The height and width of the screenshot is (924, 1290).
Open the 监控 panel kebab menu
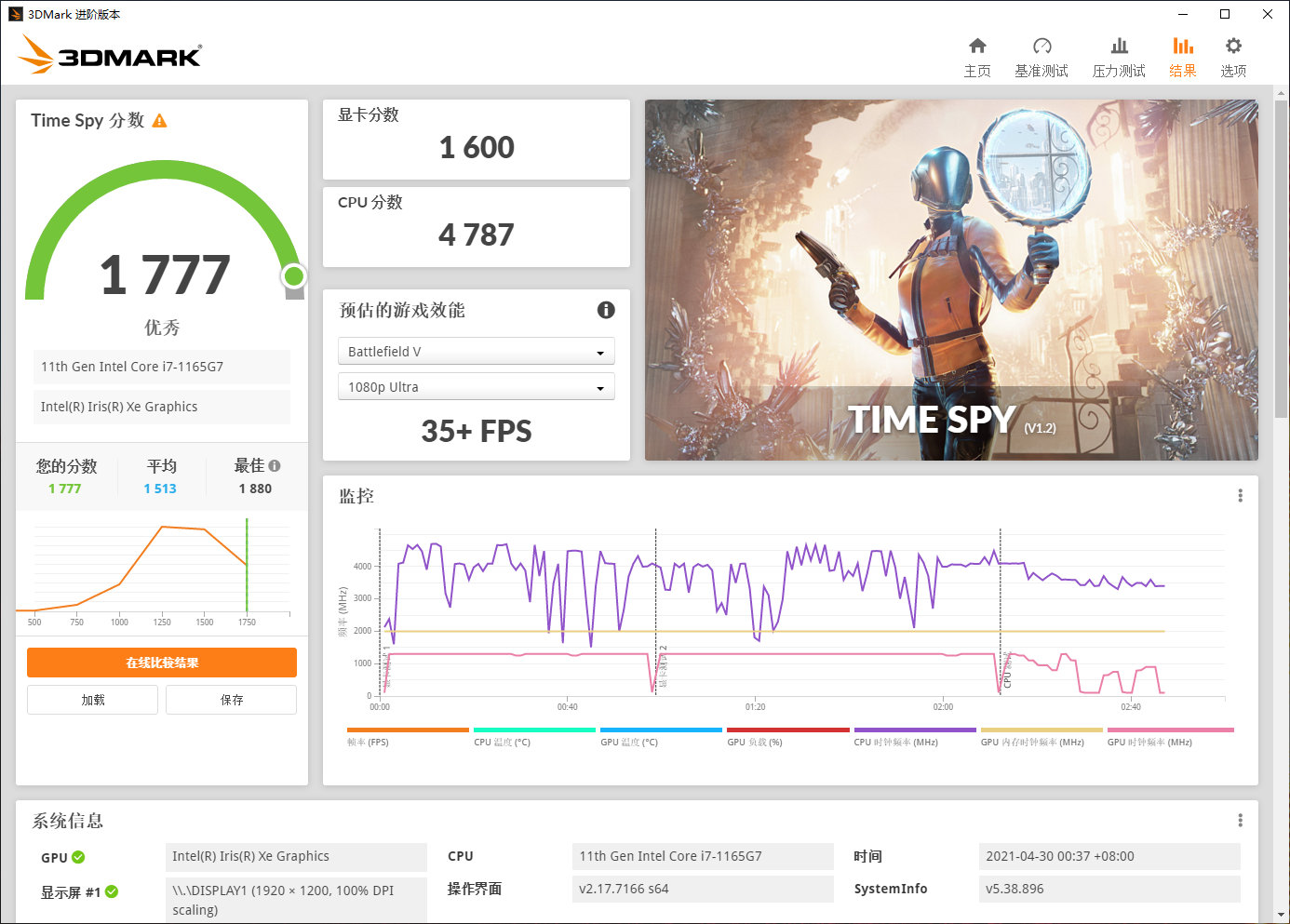click(1239, 496)
